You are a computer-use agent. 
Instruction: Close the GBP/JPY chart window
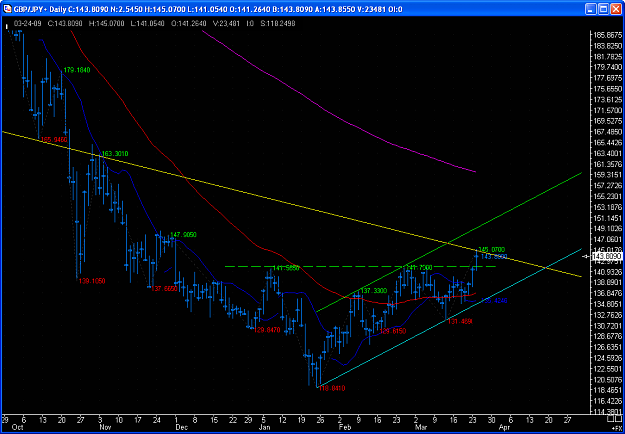coord(615,9)
